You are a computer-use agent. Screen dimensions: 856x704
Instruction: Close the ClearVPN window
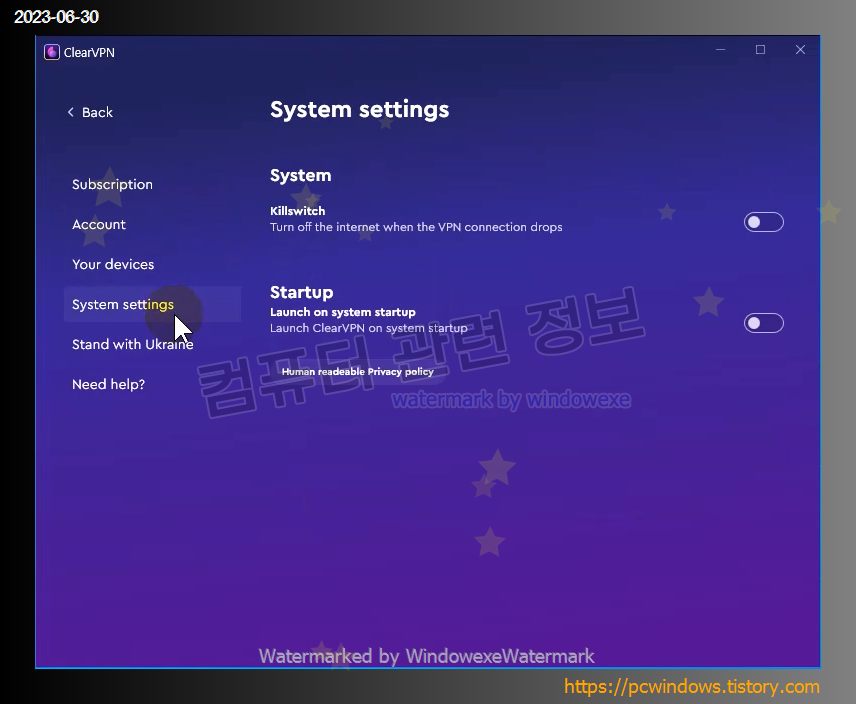pos(800,50)
